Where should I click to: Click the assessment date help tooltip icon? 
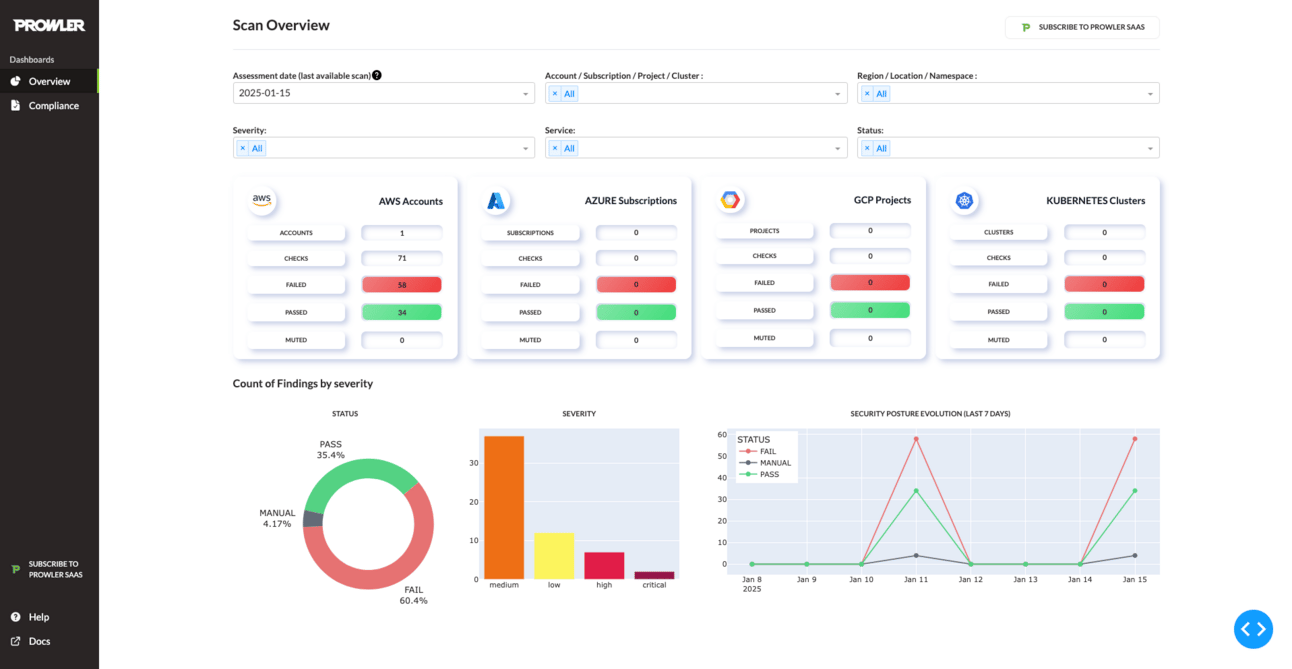point(377,75)
